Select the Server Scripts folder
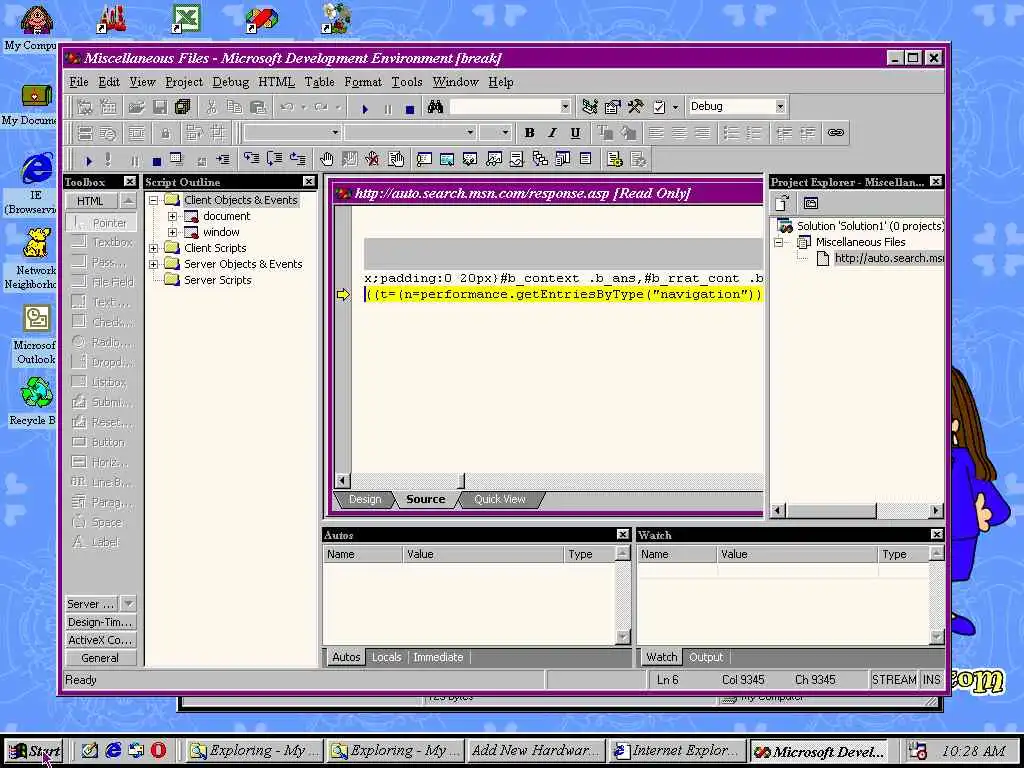 click(x=217, y=280)
